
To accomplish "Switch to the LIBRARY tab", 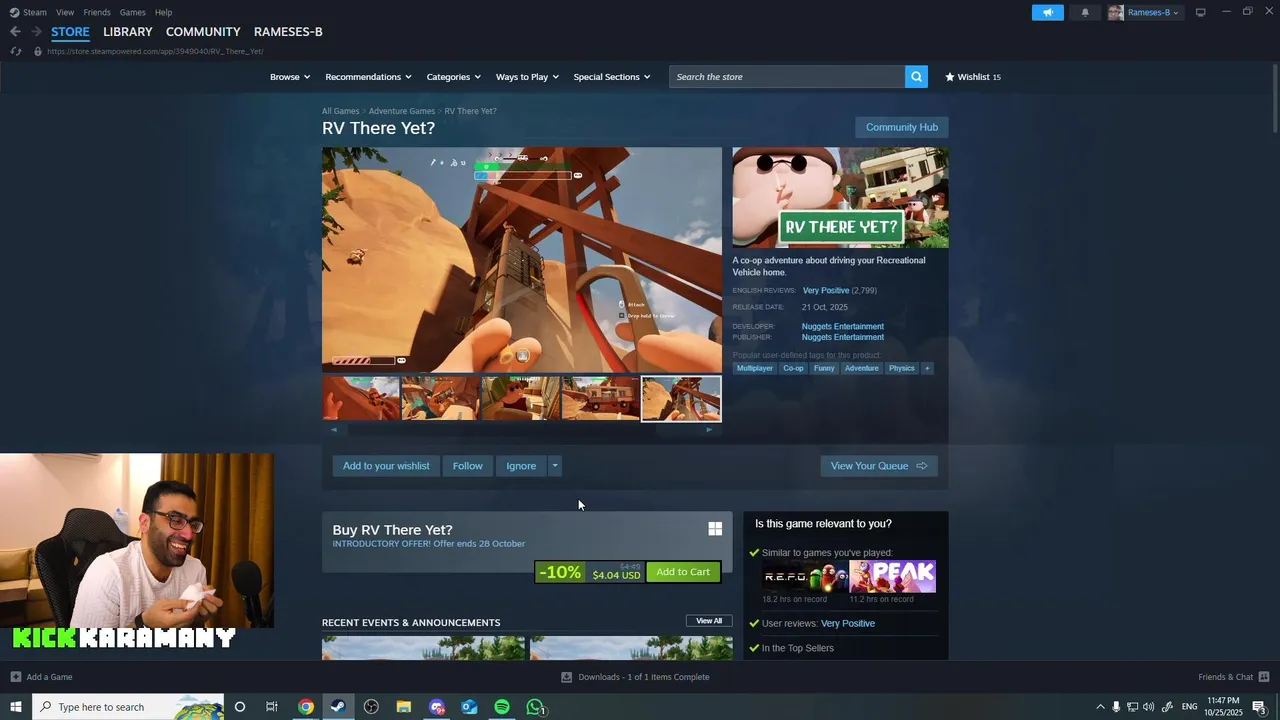I will (128, 32).
